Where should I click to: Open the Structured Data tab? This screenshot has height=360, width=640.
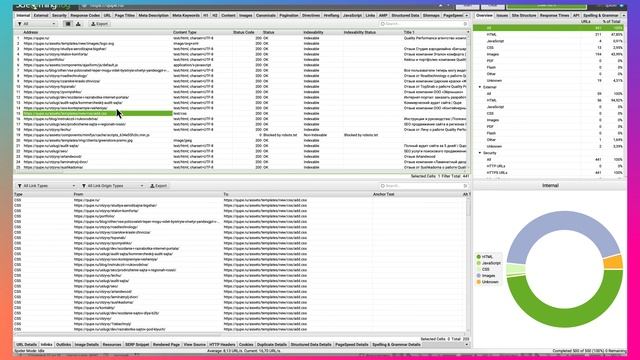point(405,15)
